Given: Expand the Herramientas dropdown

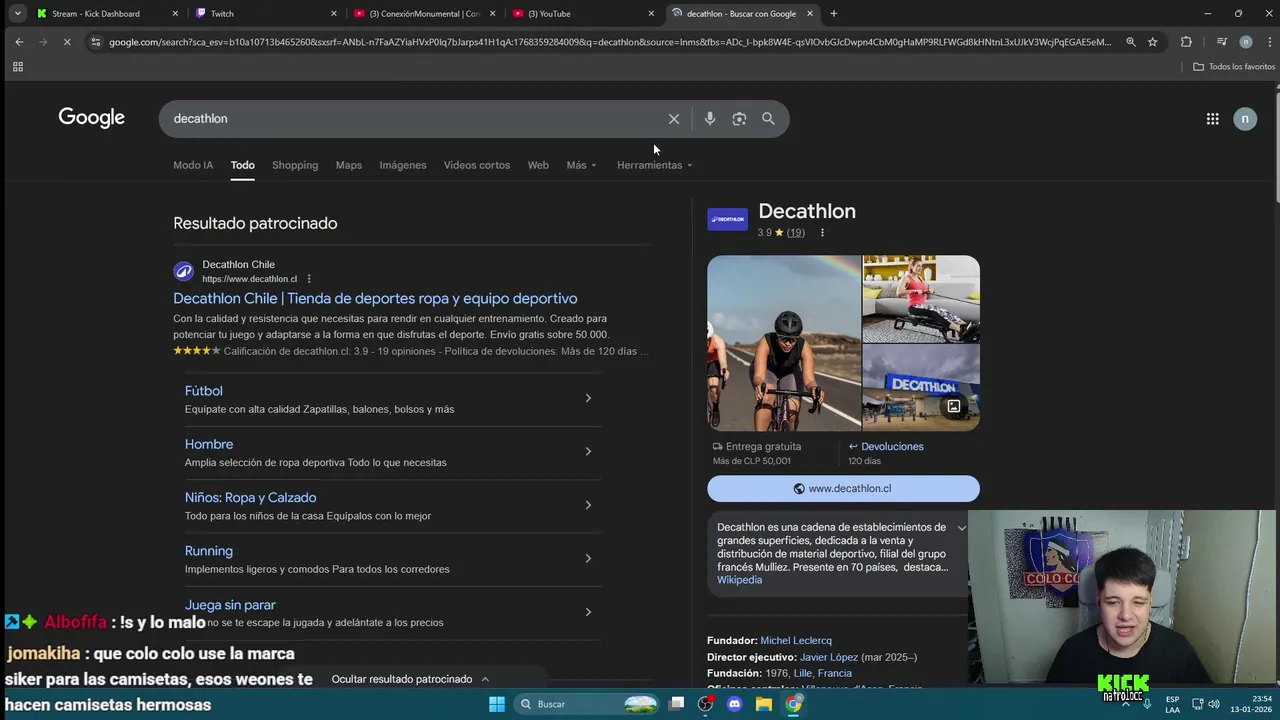Looking at the screenshot, I should (655, 165).
